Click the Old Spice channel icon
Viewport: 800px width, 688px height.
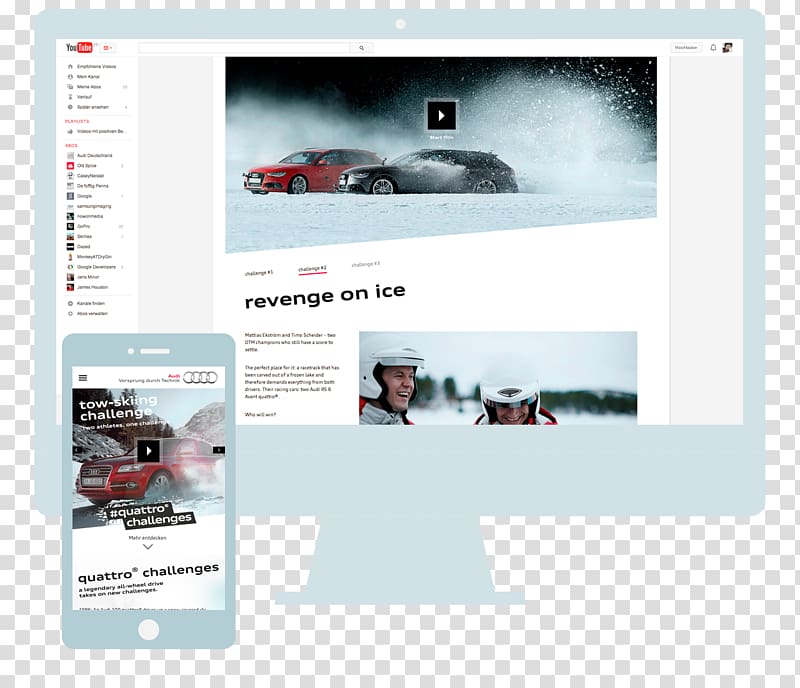[x=70, y=166]
